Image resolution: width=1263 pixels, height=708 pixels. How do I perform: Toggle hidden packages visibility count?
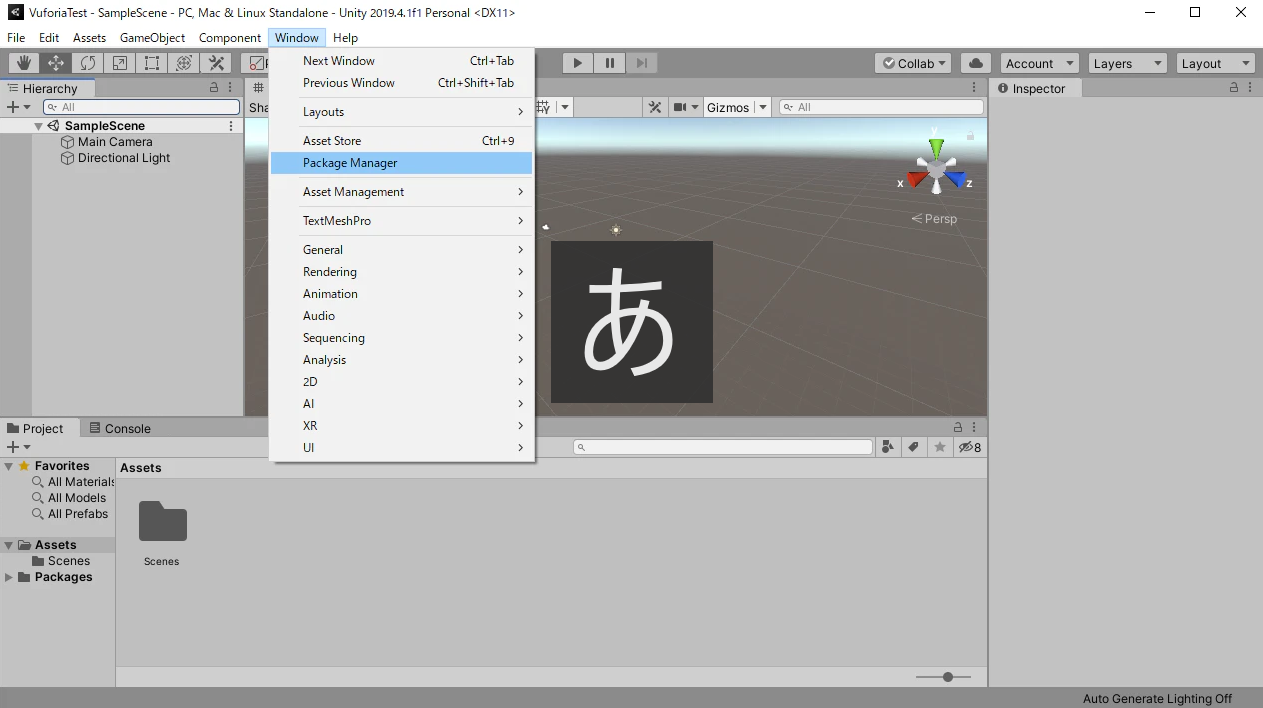[x=969, y=447]
